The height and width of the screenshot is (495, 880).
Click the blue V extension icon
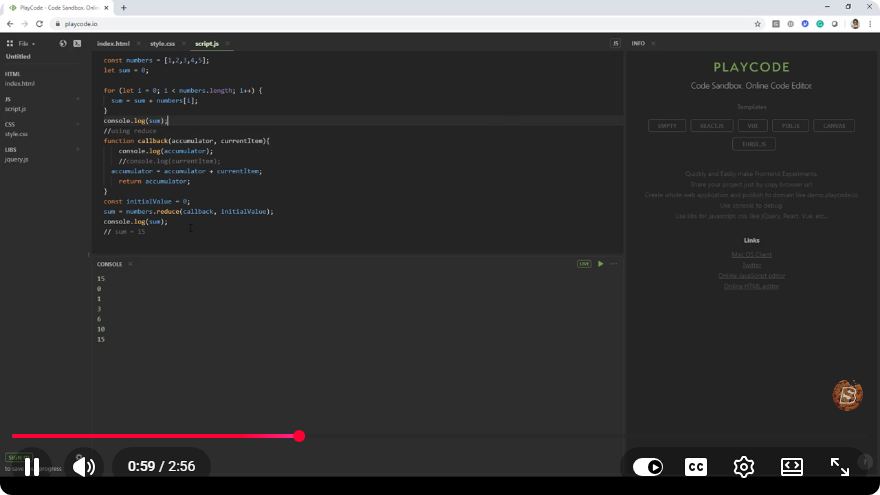(x=805, y=24)
